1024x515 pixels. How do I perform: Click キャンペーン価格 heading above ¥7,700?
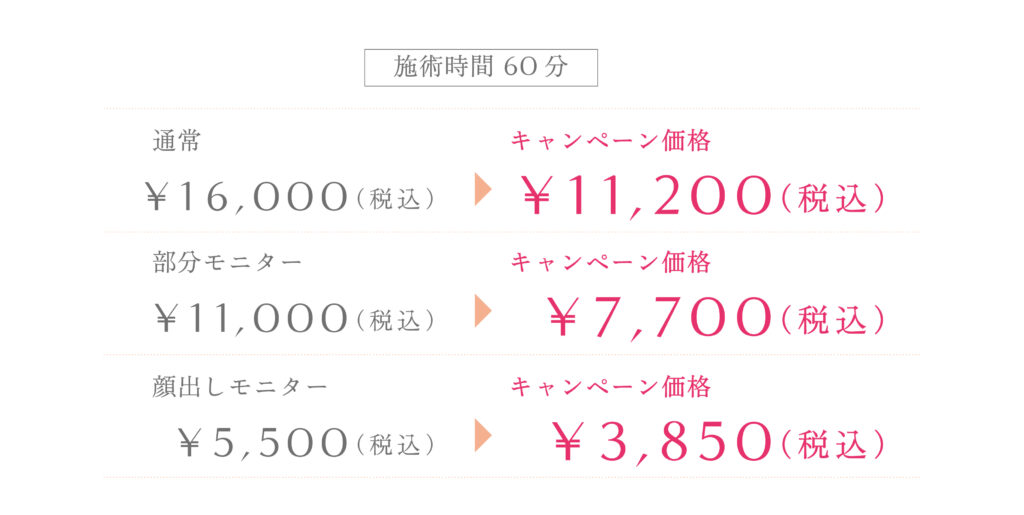coord(611,263)
